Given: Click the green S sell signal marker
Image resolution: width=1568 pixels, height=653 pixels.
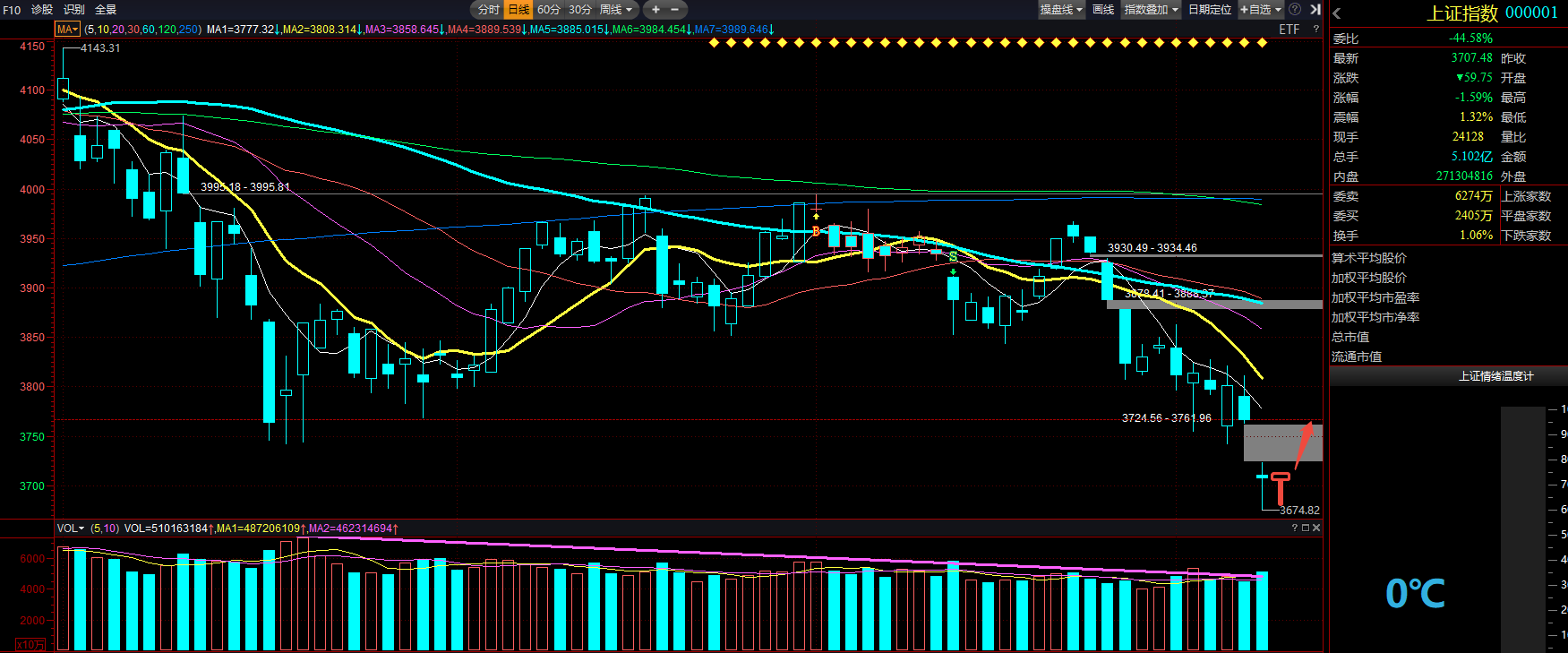Looking at the screenshot, I should point(953,257).
